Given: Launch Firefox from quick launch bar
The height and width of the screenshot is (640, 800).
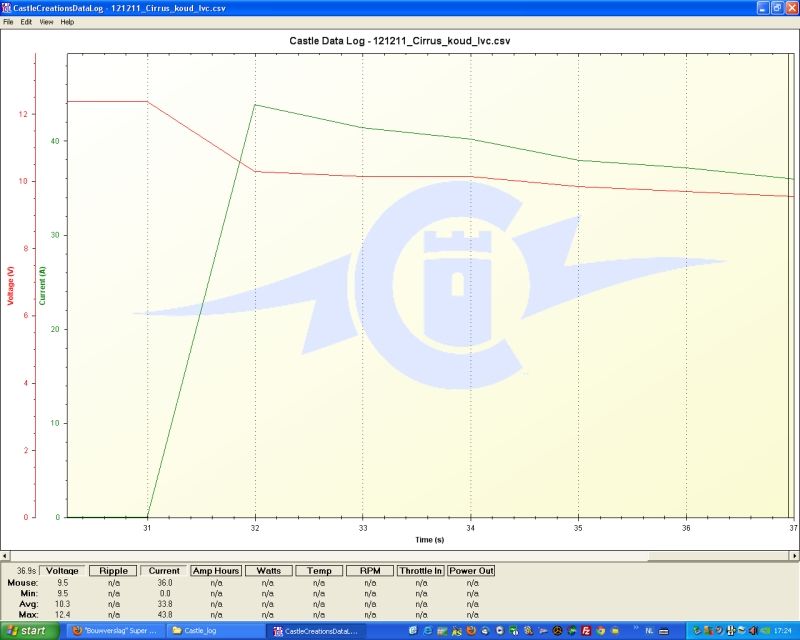Looking at the screenshot, I should (x=471, y=631).
